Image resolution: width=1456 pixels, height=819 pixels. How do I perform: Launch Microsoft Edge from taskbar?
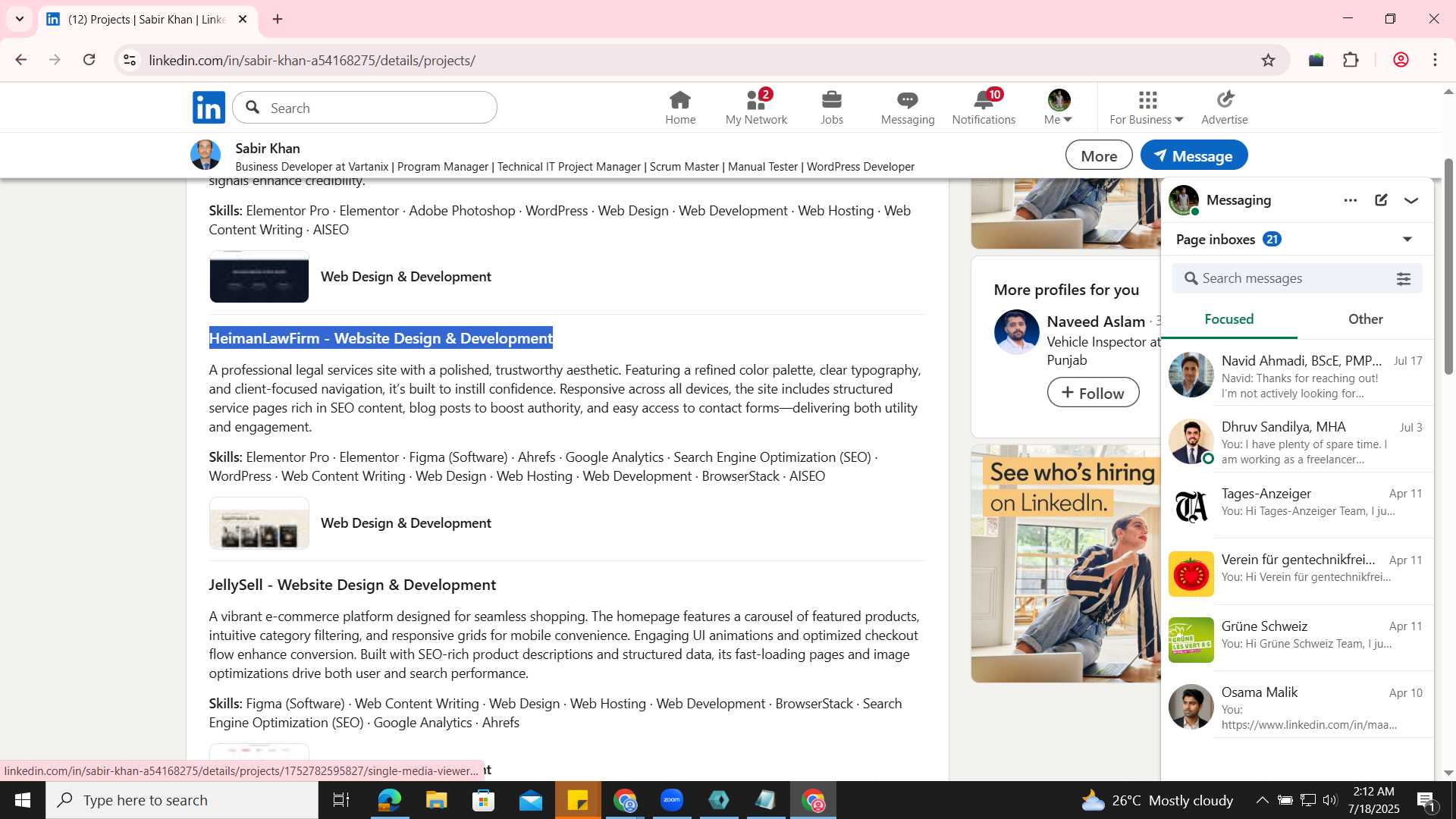[389, 800]
